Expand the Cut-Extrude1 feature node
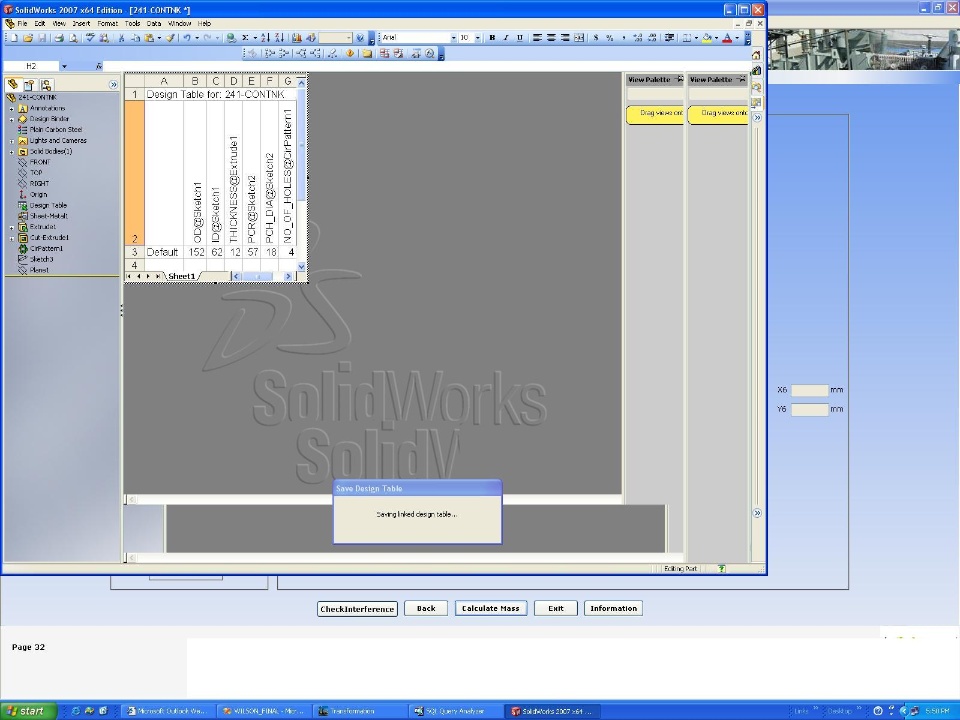The image size is (960, 720). [x=12, y=238]
